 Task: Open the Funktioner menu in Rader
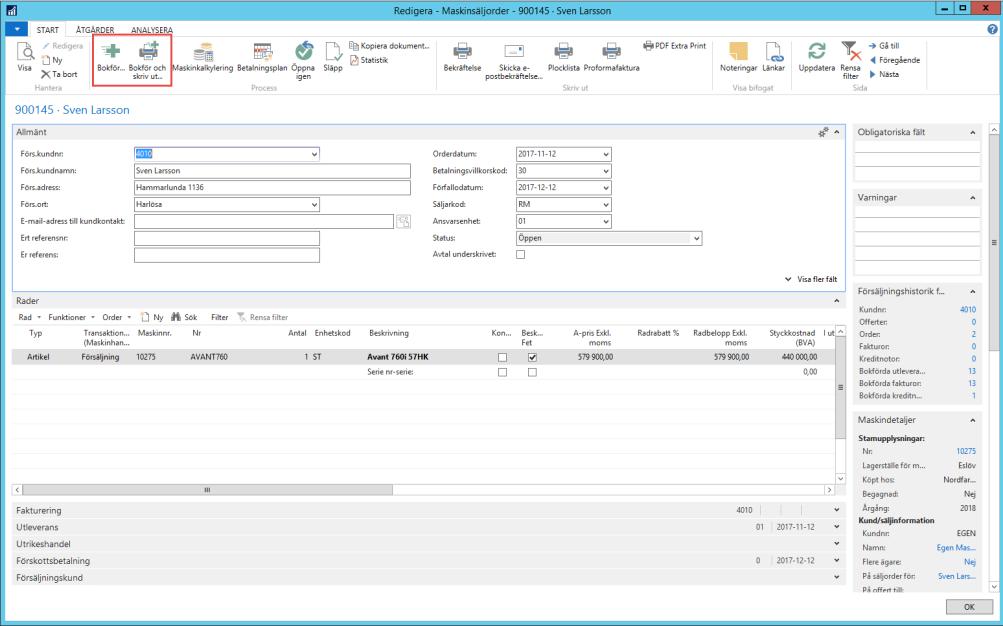71,317
